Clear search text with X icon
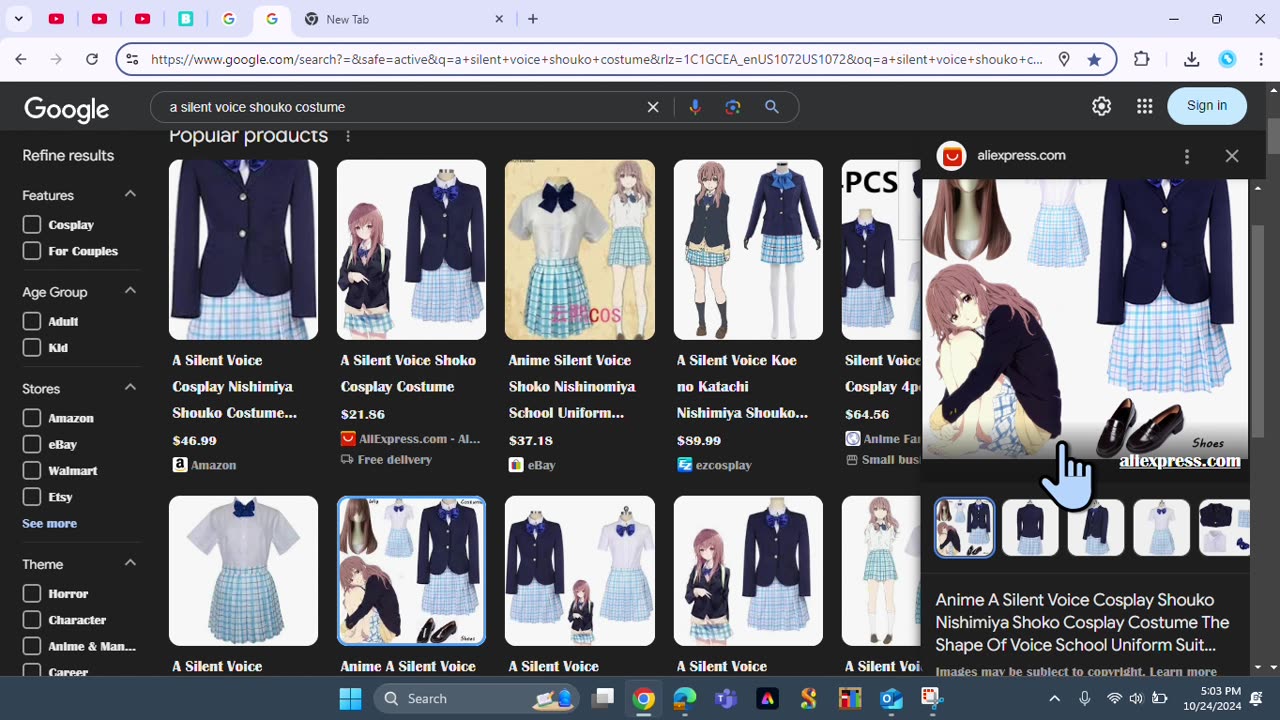 point(653,107)
